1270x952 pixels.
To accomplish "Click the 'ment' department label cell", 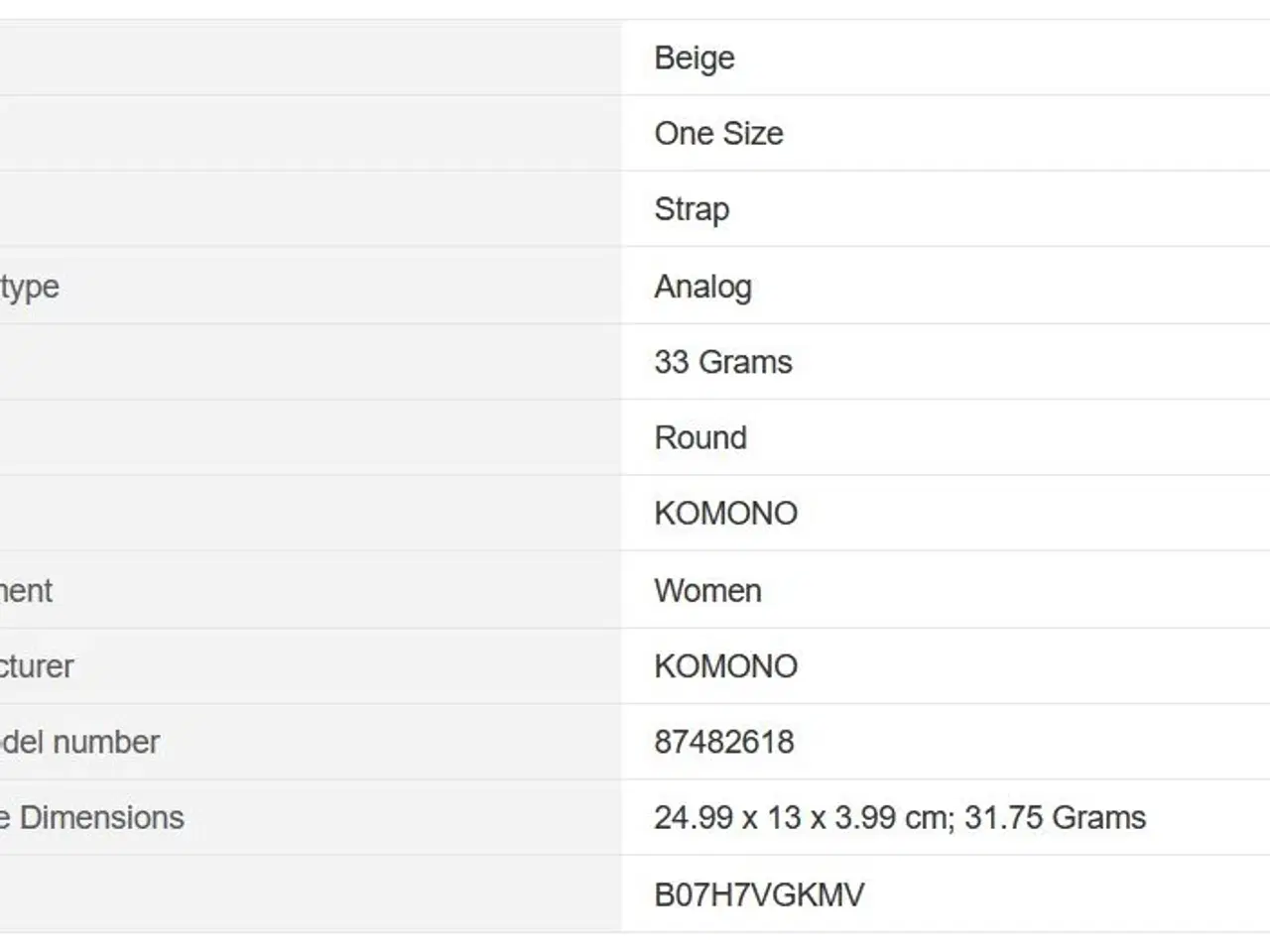I will [x=311, y=591].
